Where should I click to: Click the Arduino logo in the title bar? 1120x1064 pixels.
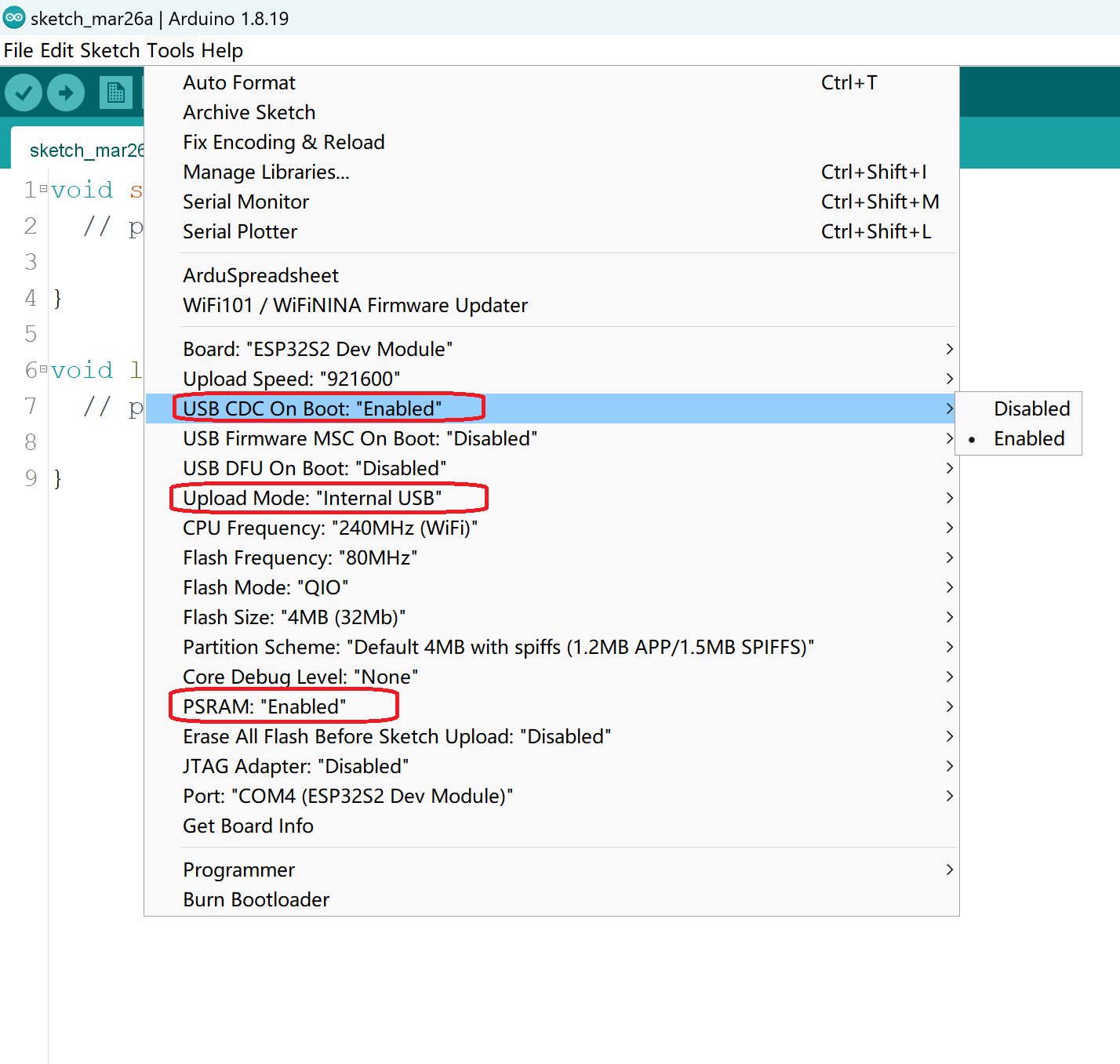coord(14,17)
